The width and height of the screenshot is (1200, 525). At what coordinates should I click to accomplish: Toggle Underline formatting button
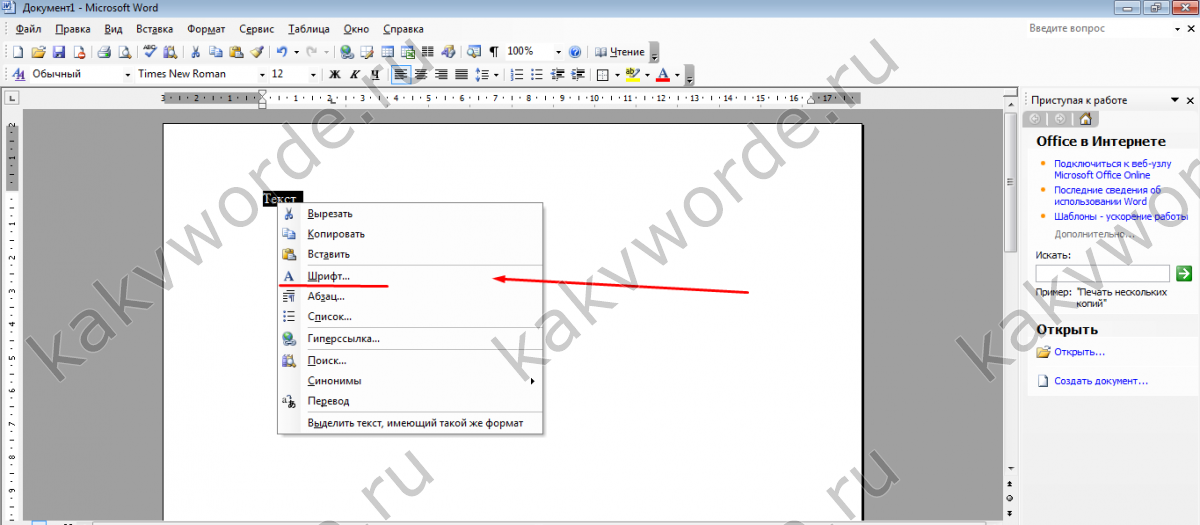point(375,74)
